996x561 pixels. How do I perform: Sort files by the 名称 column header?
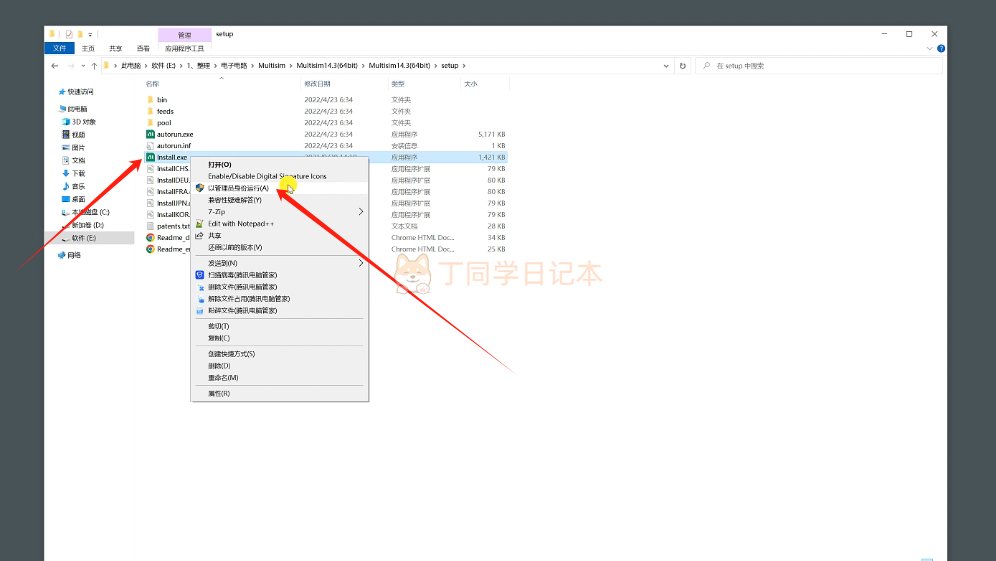(153, 84)
